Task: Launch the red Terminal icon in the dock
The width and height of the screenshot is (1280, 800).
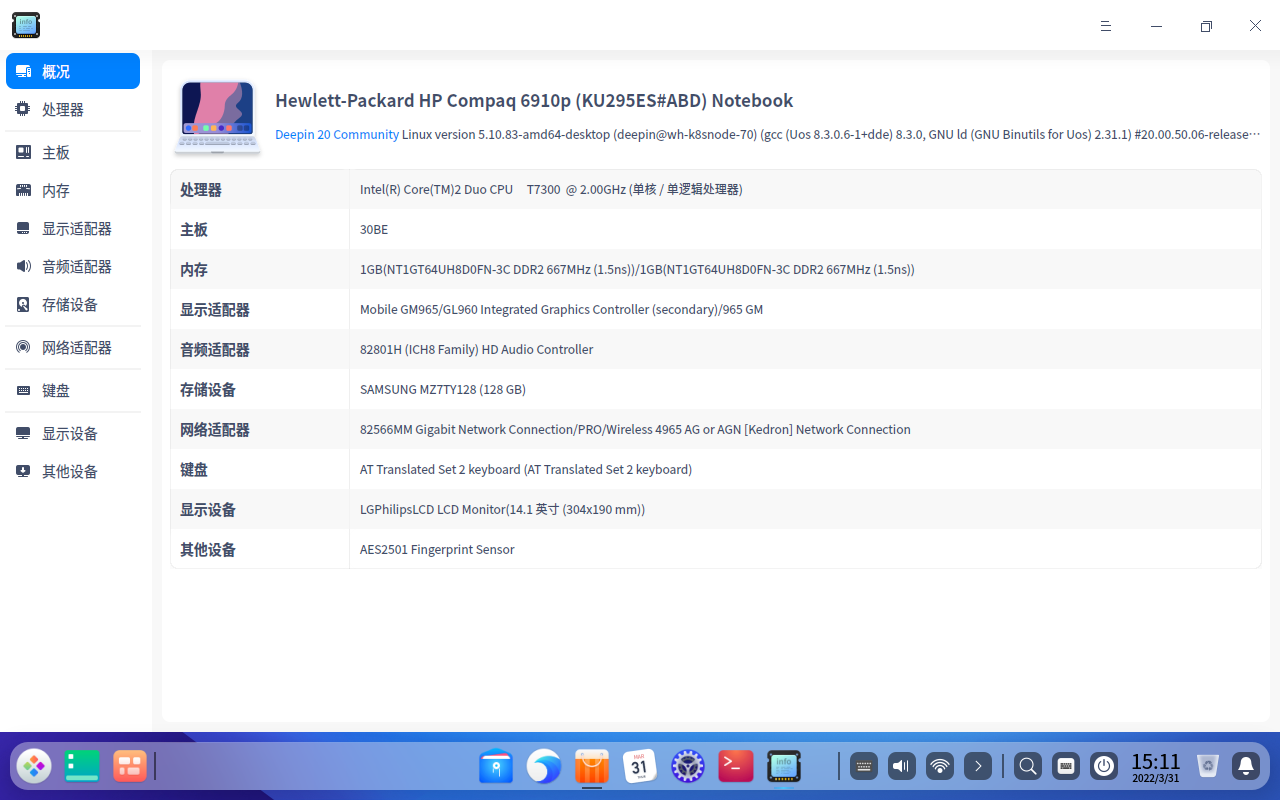Action: (x=736, y=767)
